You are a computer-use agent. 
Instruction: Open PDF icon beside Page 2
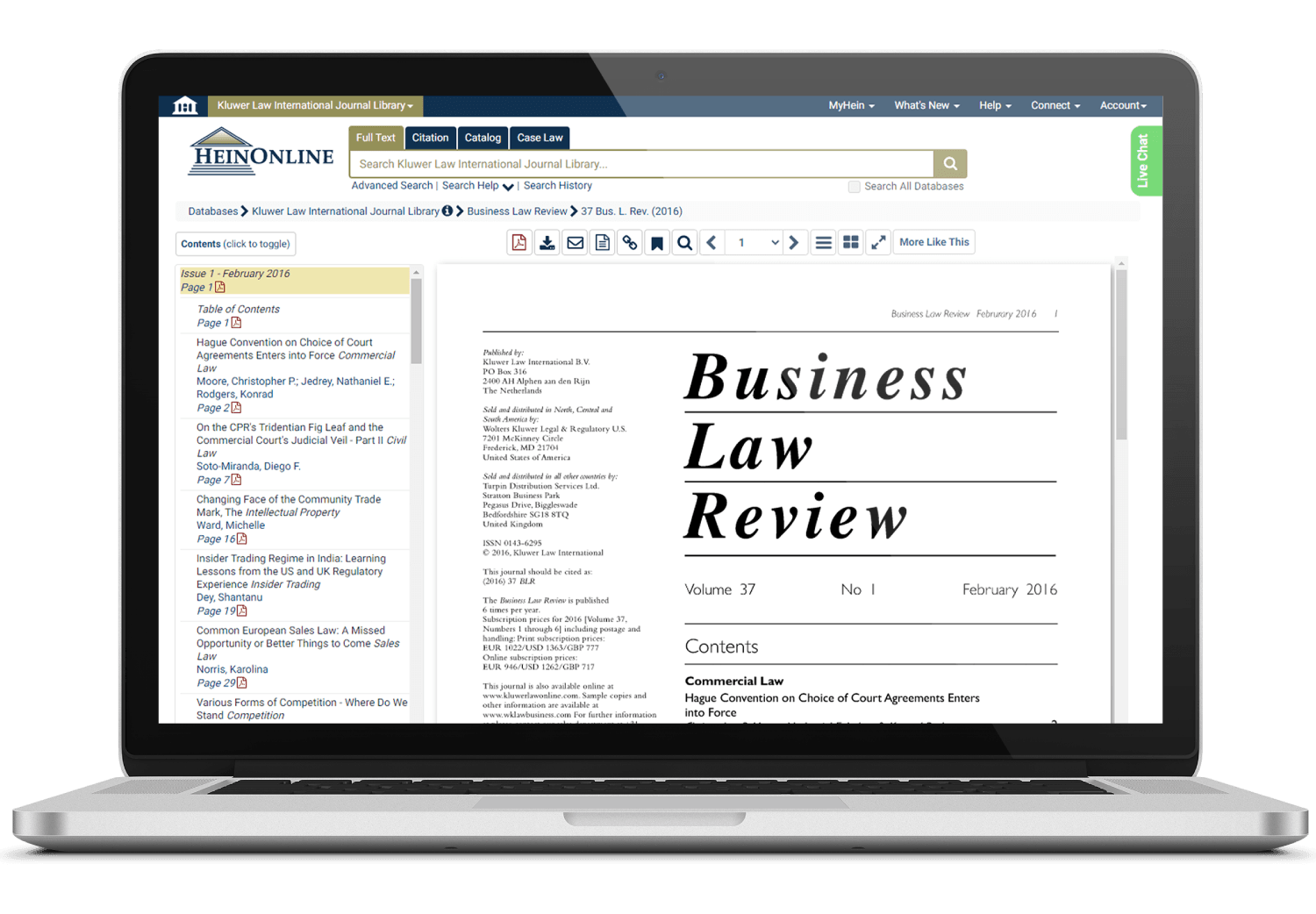pos(236,408)
